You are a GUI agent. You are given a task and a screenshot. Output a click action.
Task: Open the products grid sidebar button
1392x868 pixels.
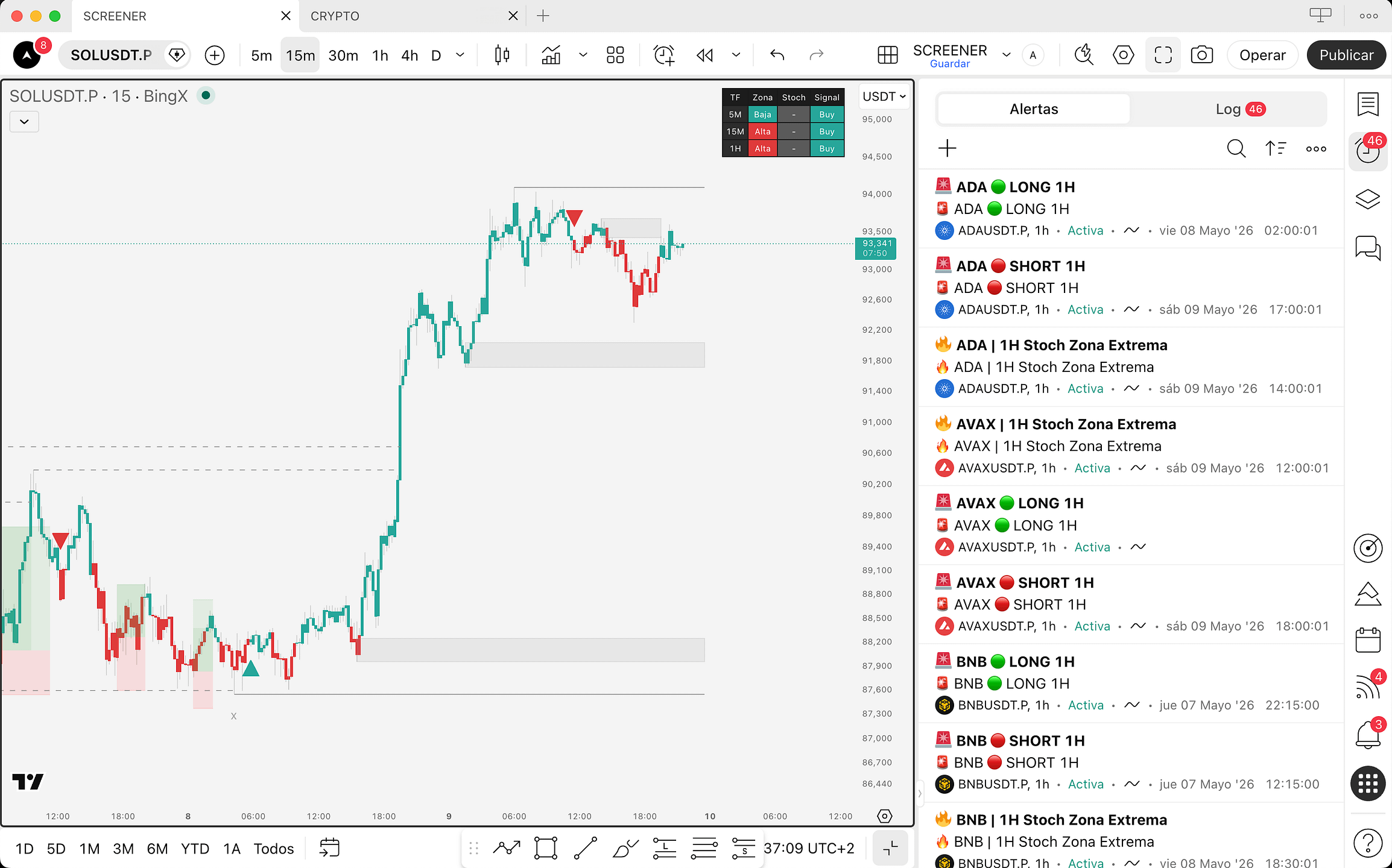(x=1368, y=784)
